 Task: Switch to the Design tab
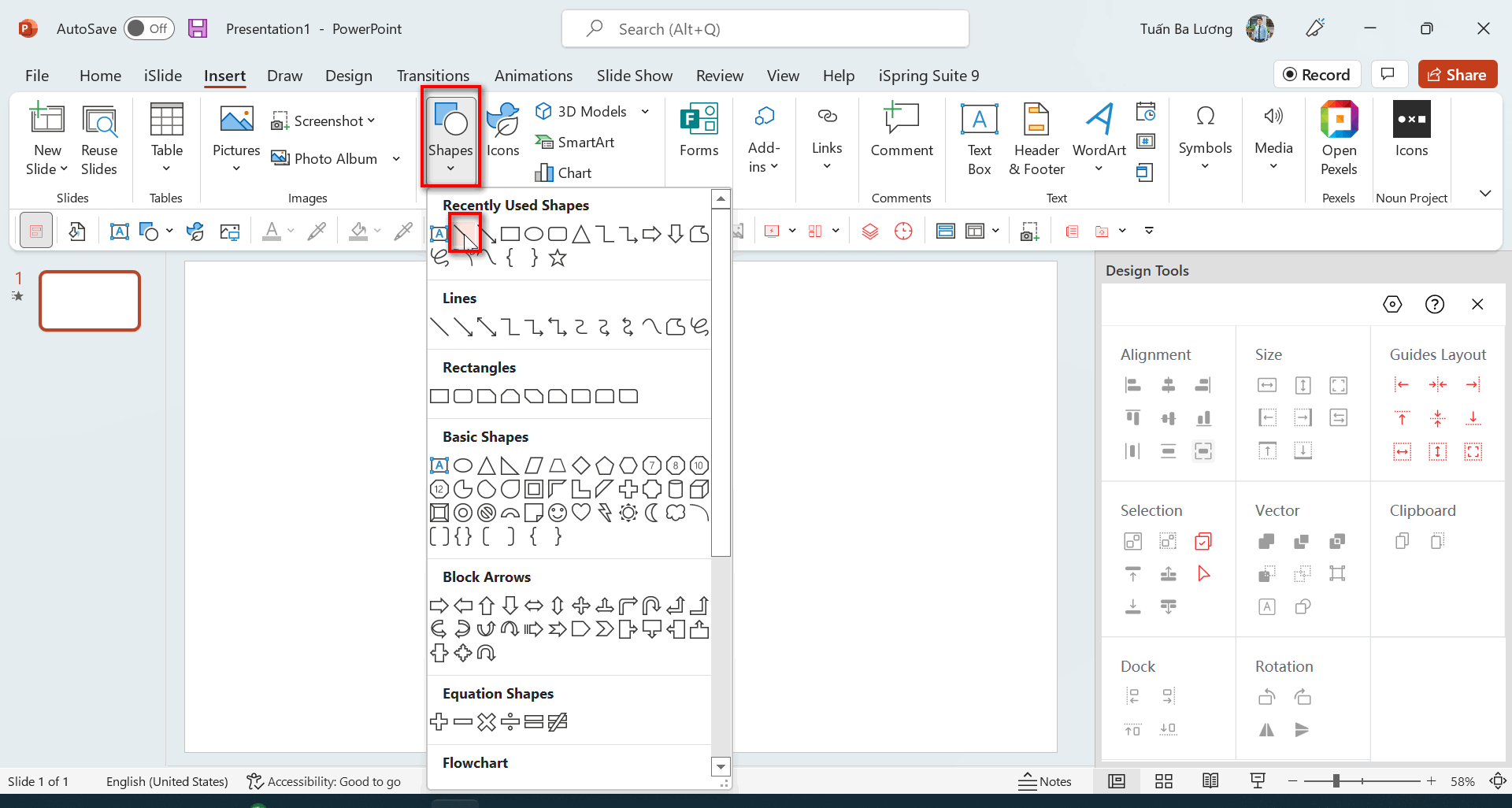pos(349,76)
